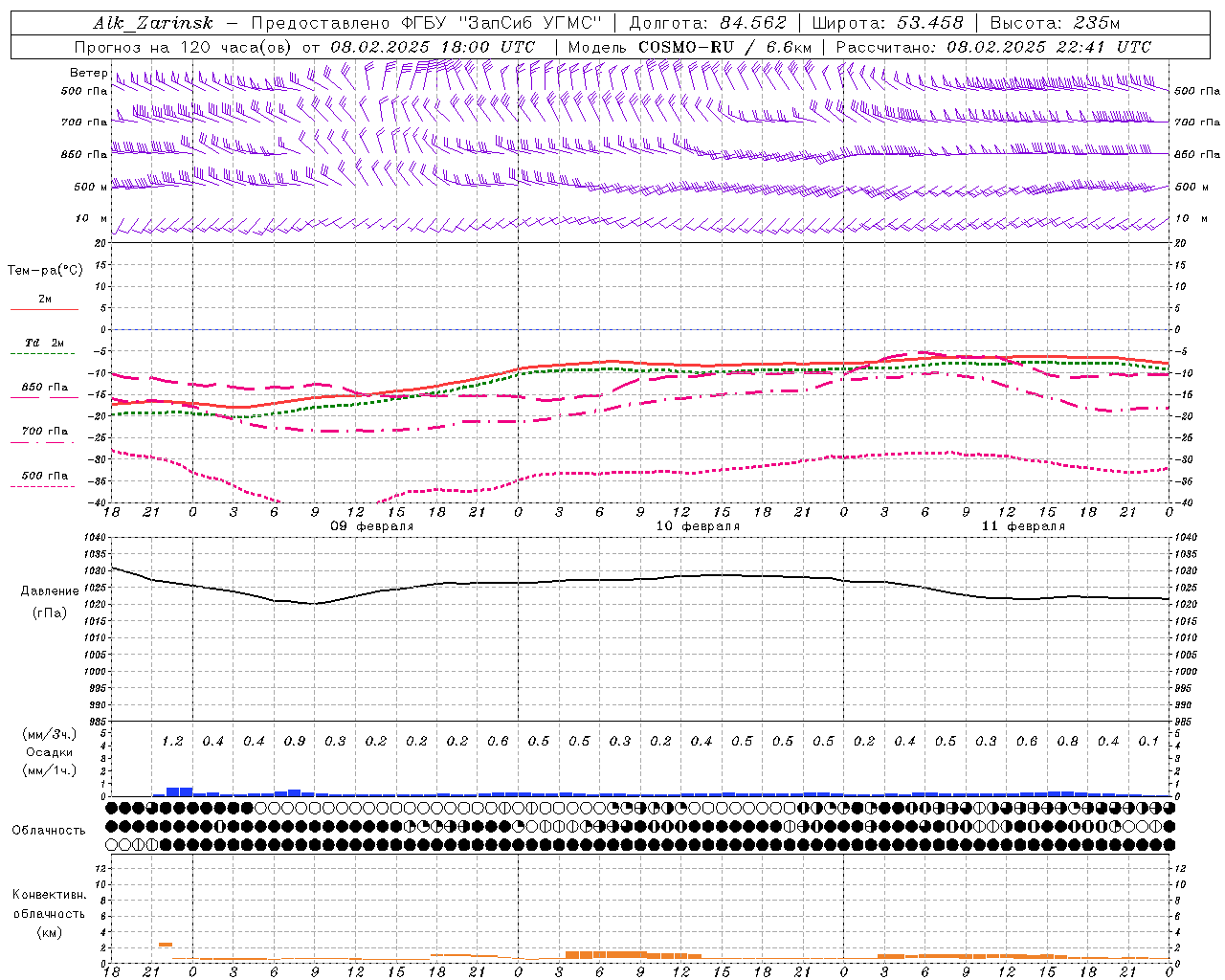Click the tallest orange convective cloud bar near 22h

166,945
